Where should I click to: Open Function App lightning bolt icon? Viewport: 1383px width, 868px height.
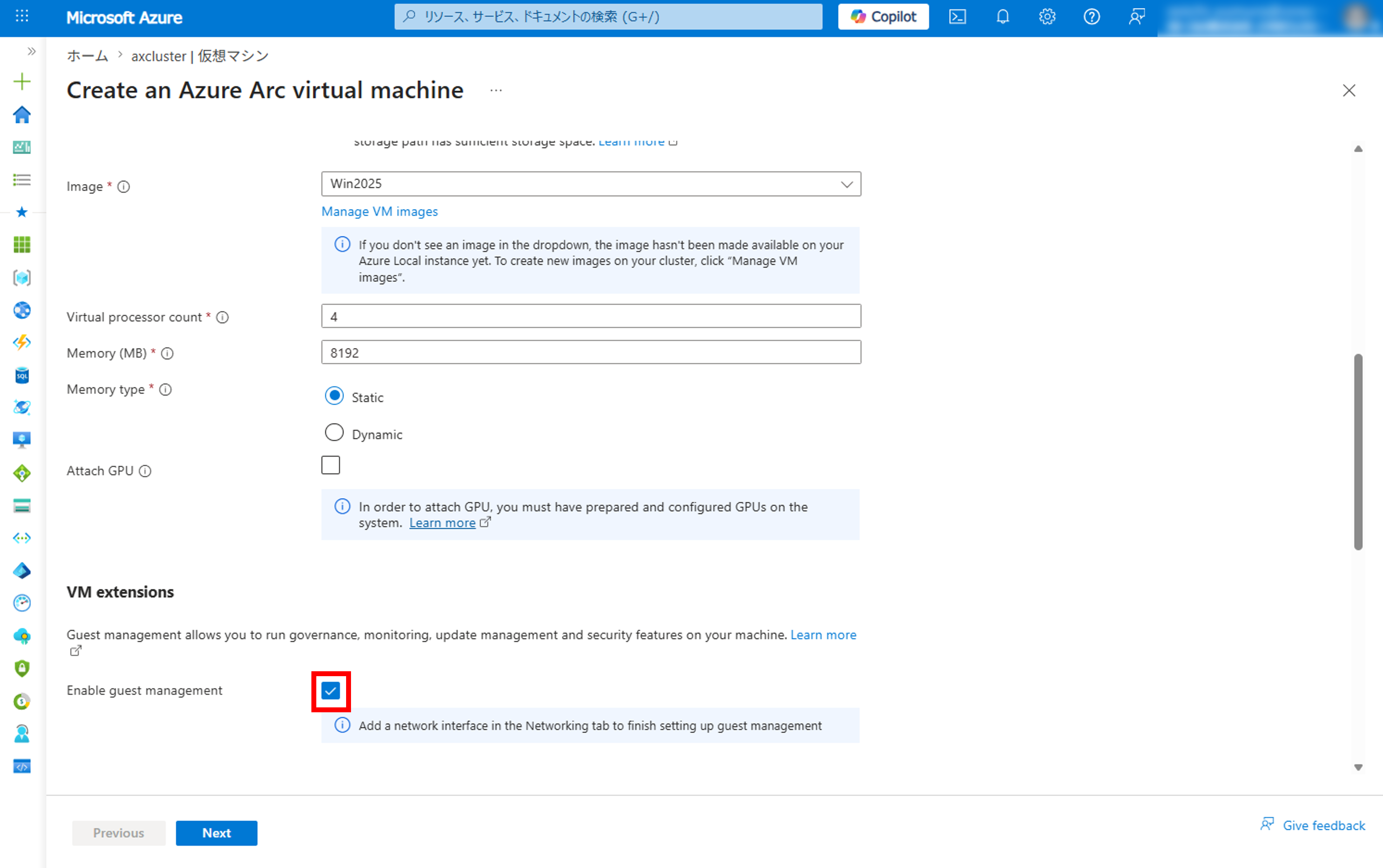(22, 343)
